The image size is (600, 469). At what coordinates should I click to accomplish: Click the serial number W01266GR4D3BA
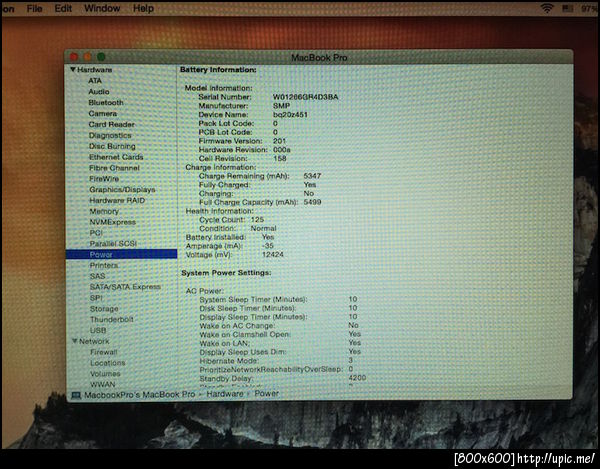click(306, 97)
